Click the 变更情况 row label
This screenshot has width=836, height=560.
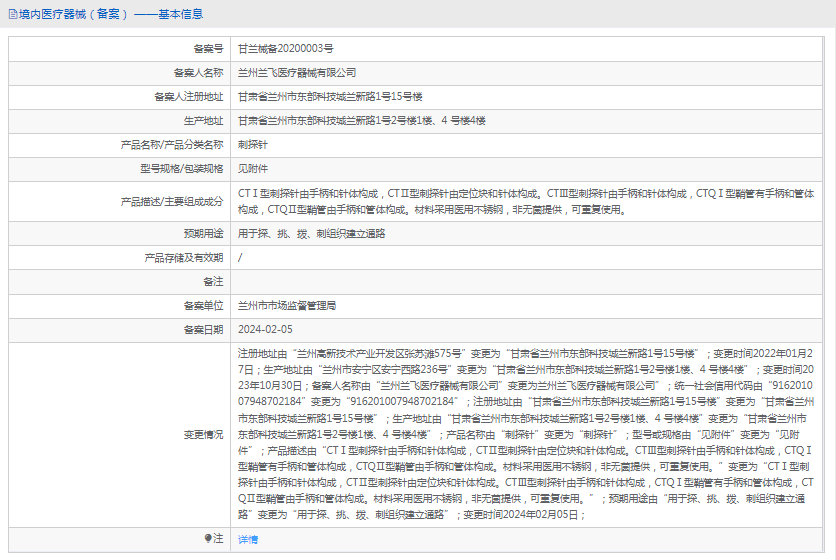coord(204,435)
